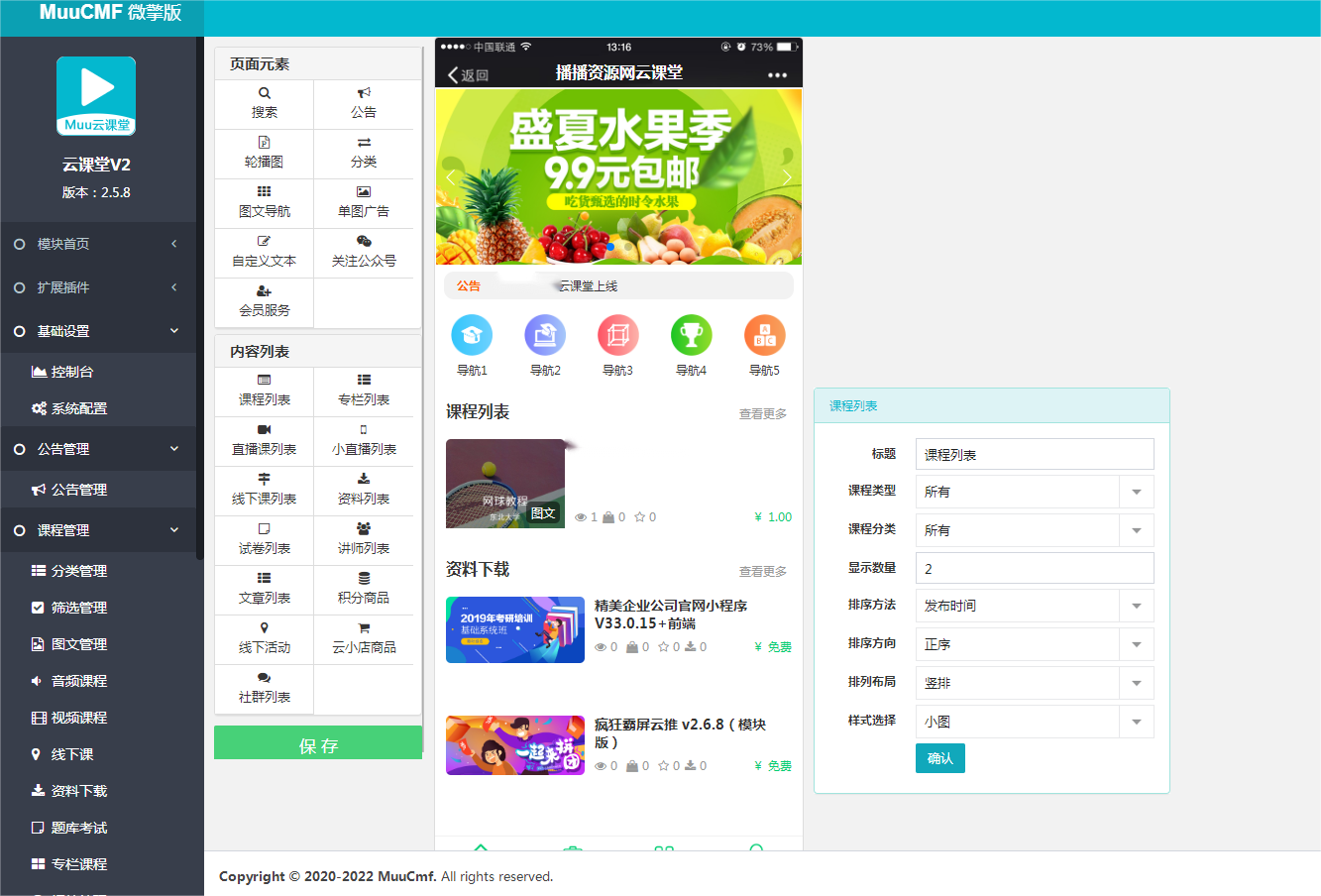Select the 讲师列表 icon
This screenshot has width=1321, height=896.
click(365, 540)
